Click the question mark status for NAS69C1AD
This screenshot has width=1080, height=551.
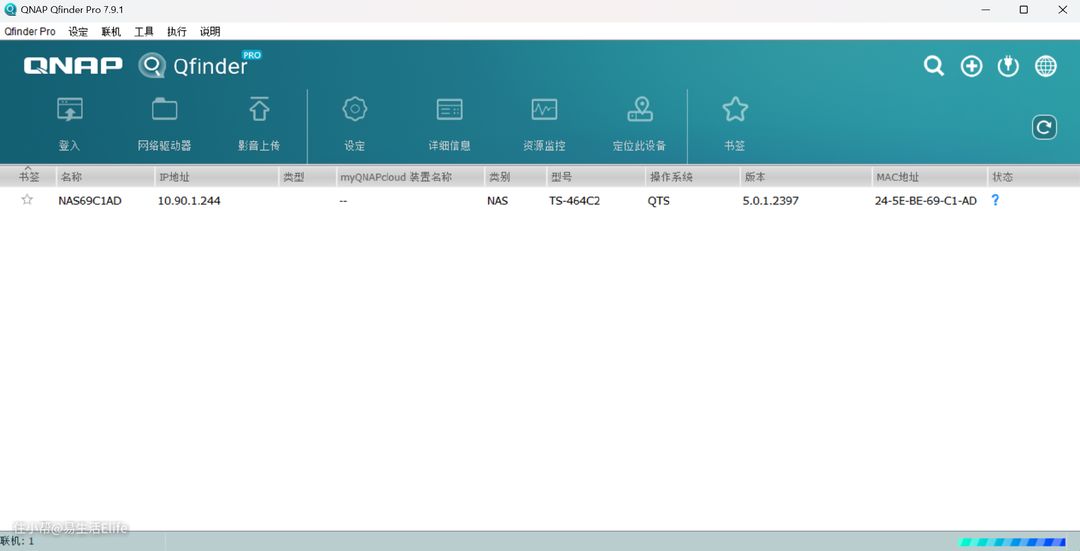point(995,200)
